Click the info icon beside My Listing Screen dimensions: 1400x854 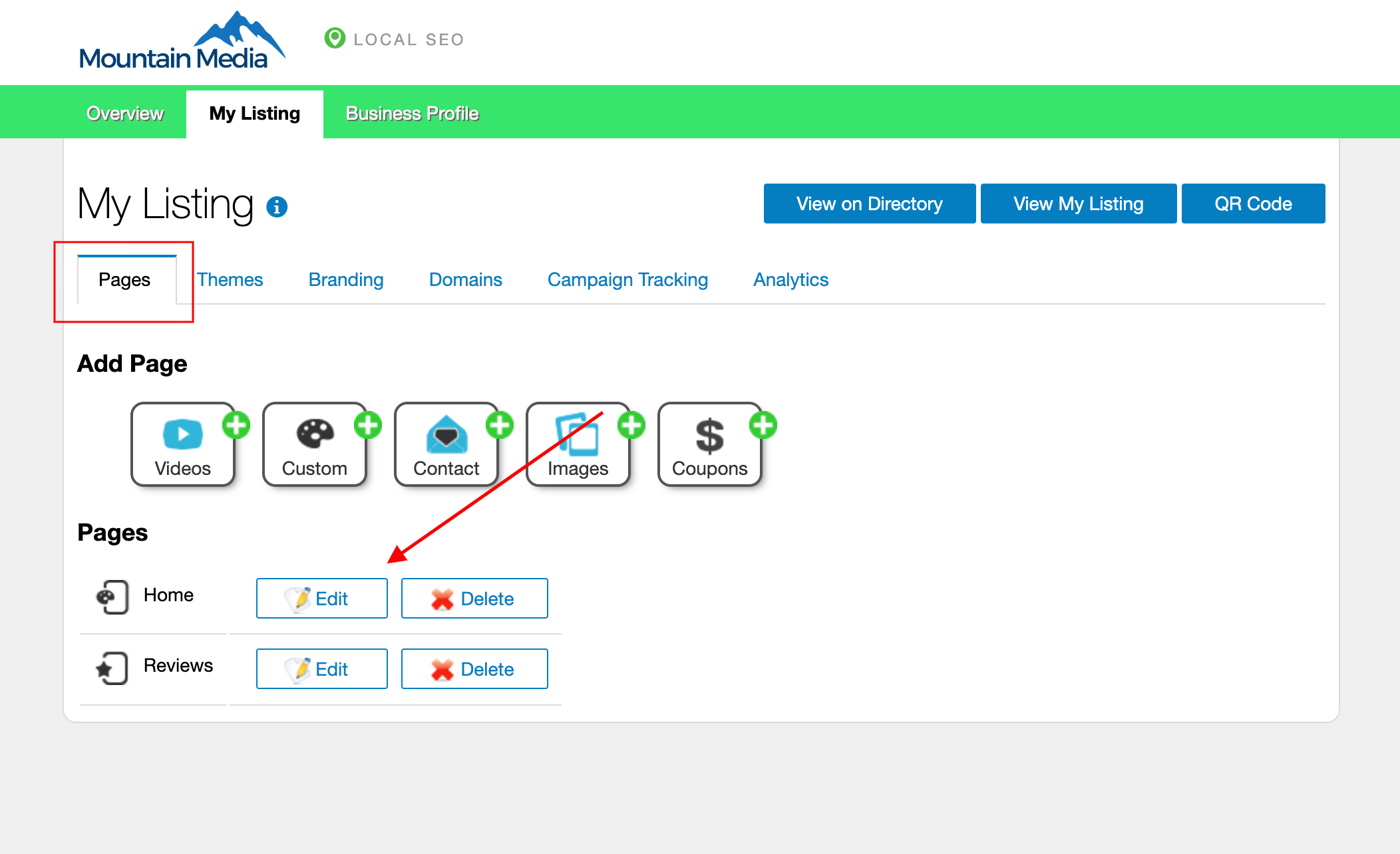click(x=277, y=207)
